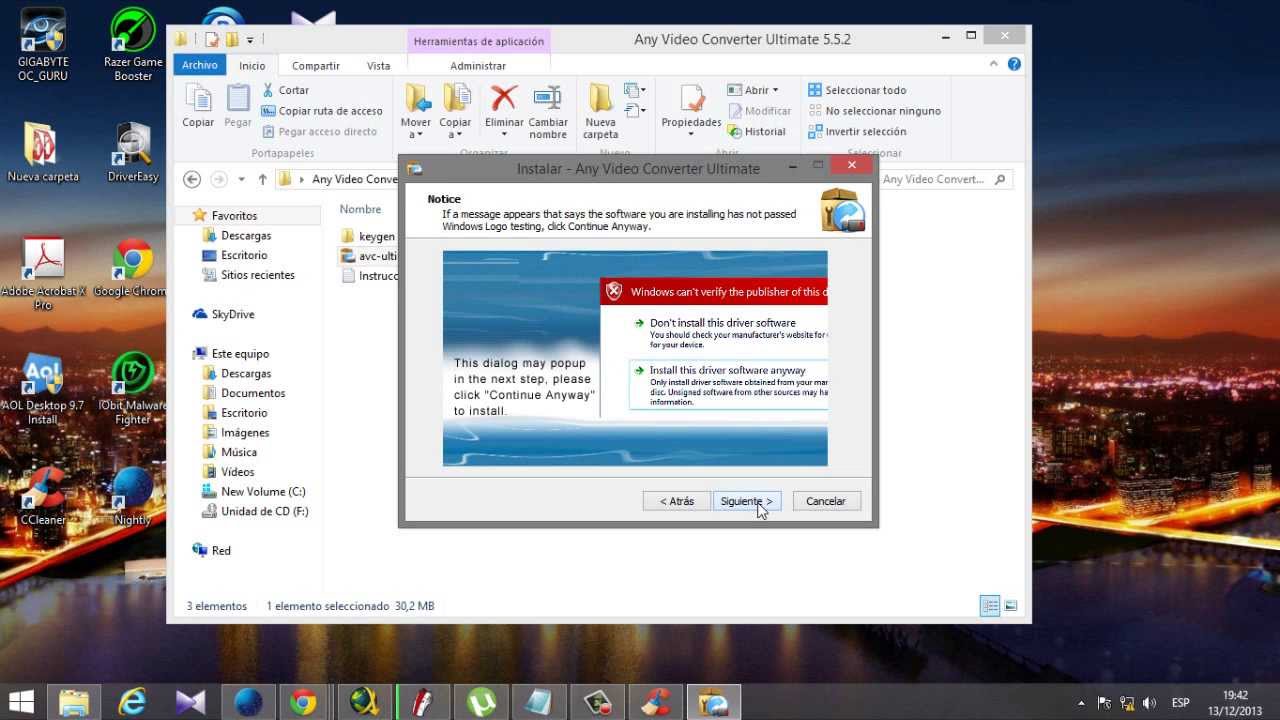Click the Siguiente button in installer
This screenshot has width=1280, height=720.
click(746, 501)
